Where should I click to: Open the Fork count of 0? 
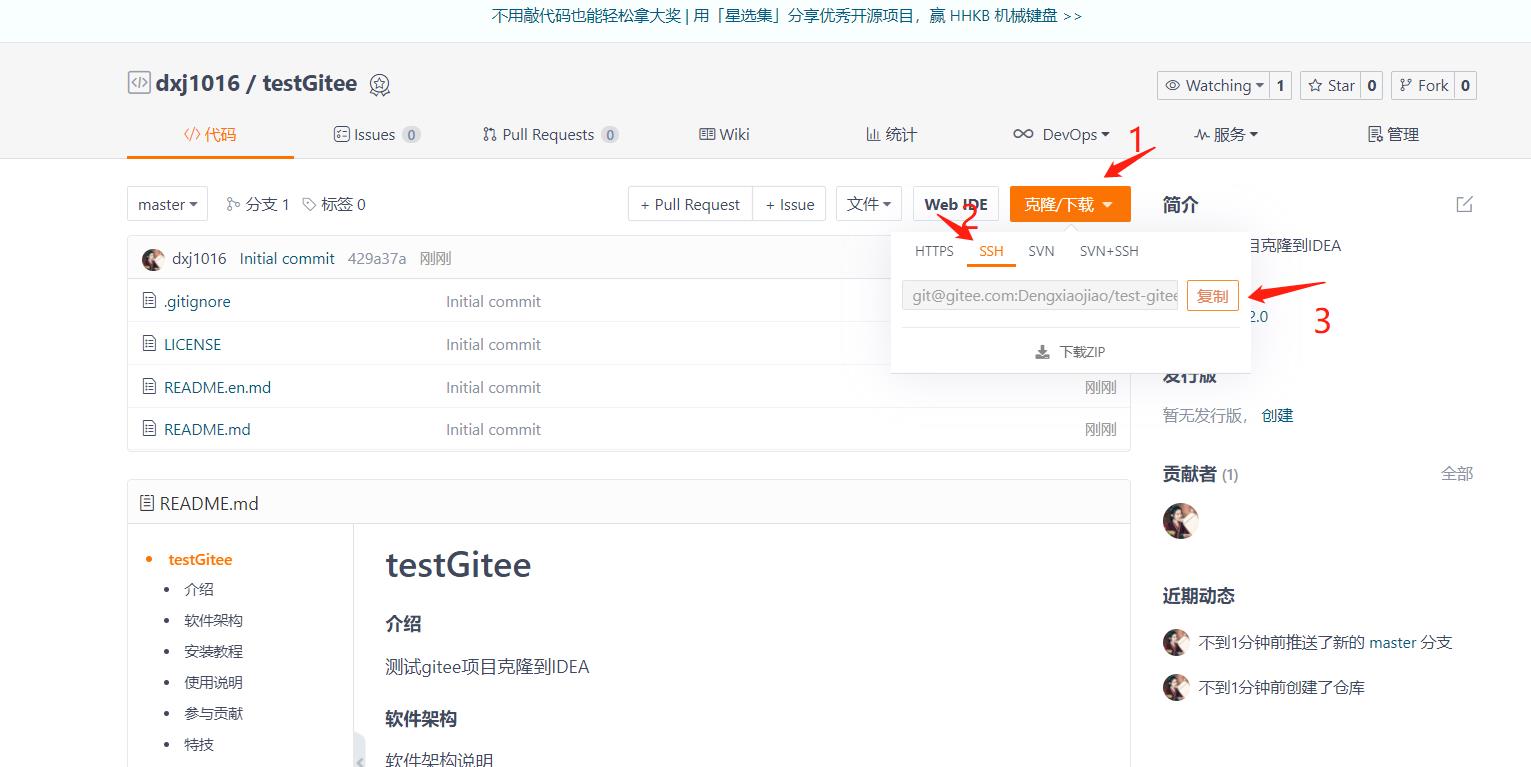[x=1465, y=85]
